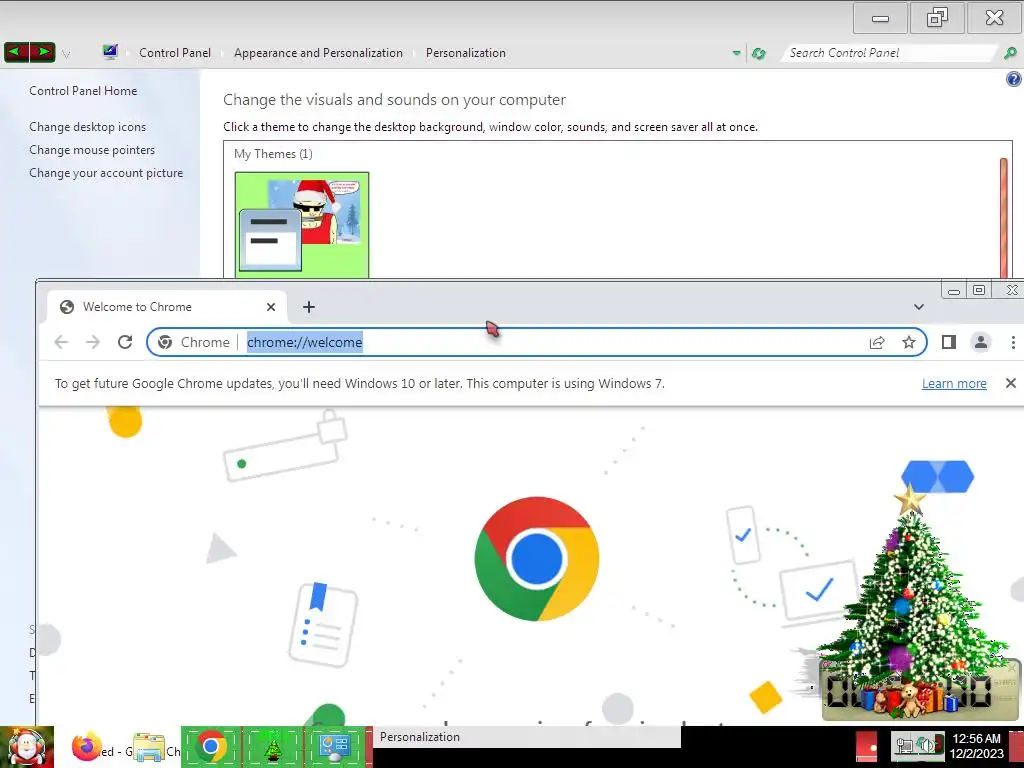The image size is (1024, 768).
Task: Open a new Chrome tab
Action: click(x=309, y=307)
